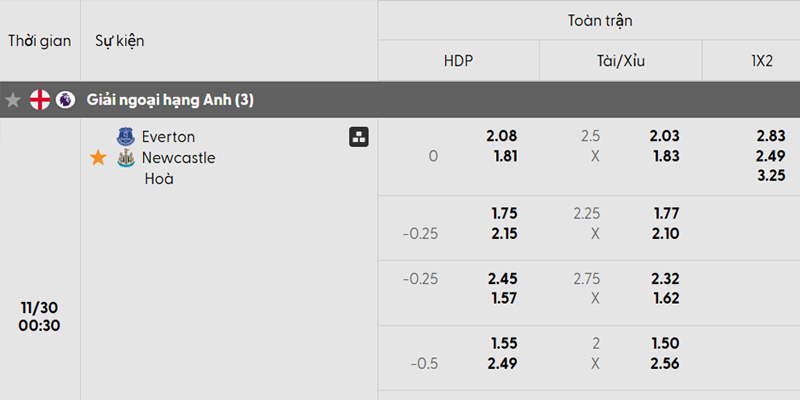Viewport: 800px width, 400px height.
Task: Bet Everton handicap odds 2.08
Action: (x=504, y=137)
